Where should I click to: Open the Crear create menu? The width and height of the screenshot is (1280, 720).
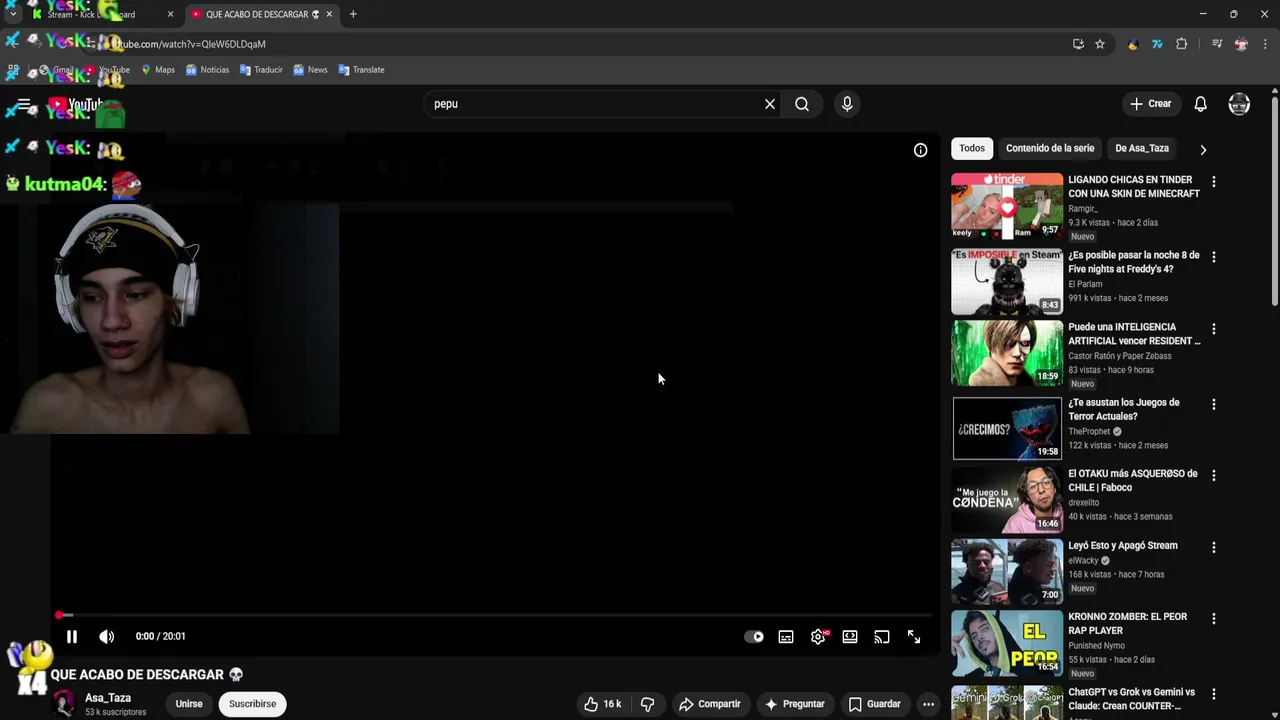tap(1151, 104)
